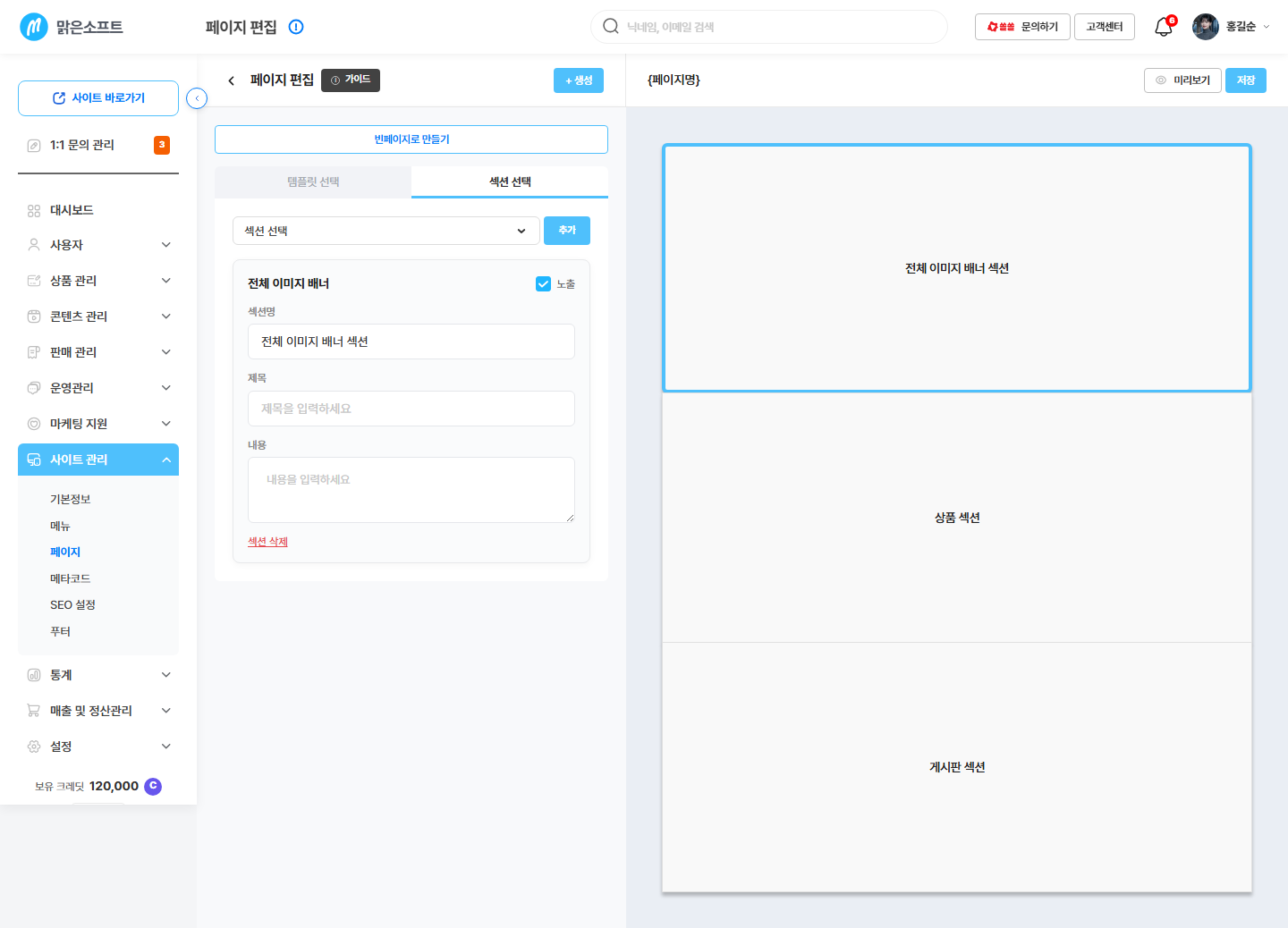Expand the 매출 및 정산관리 chevron

point(165,711)
